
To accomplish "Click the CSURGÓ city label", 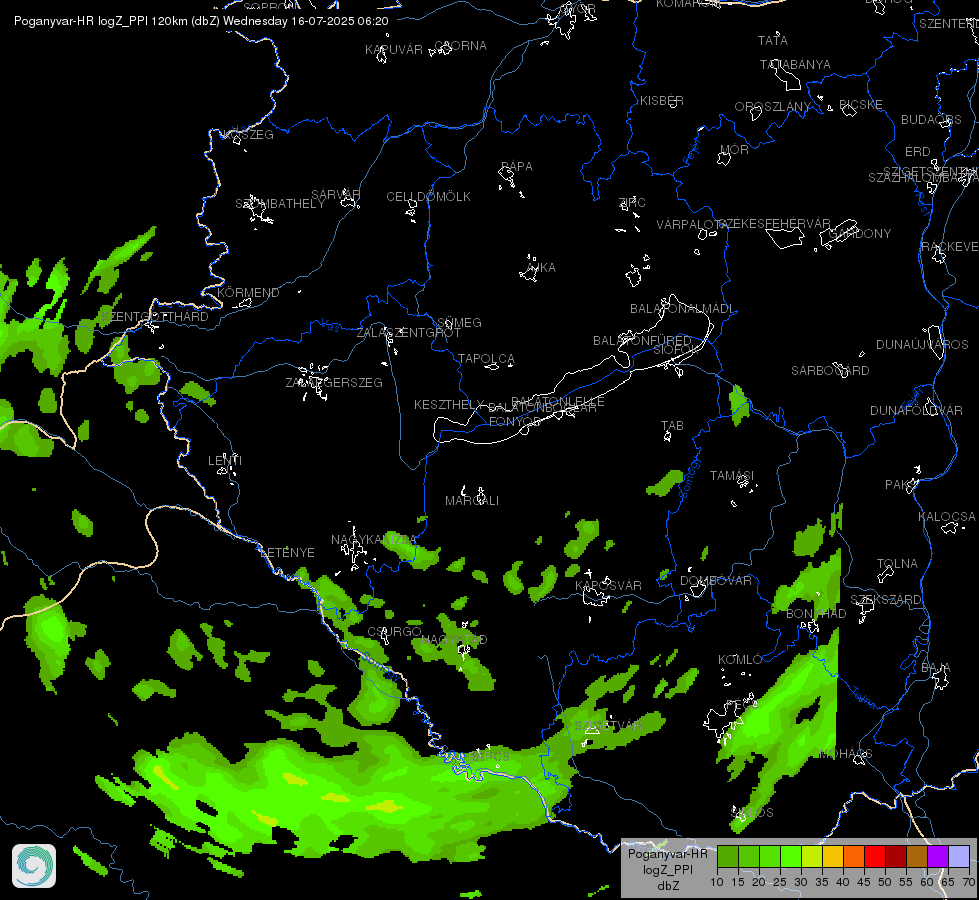I will (x=394, y=631).
